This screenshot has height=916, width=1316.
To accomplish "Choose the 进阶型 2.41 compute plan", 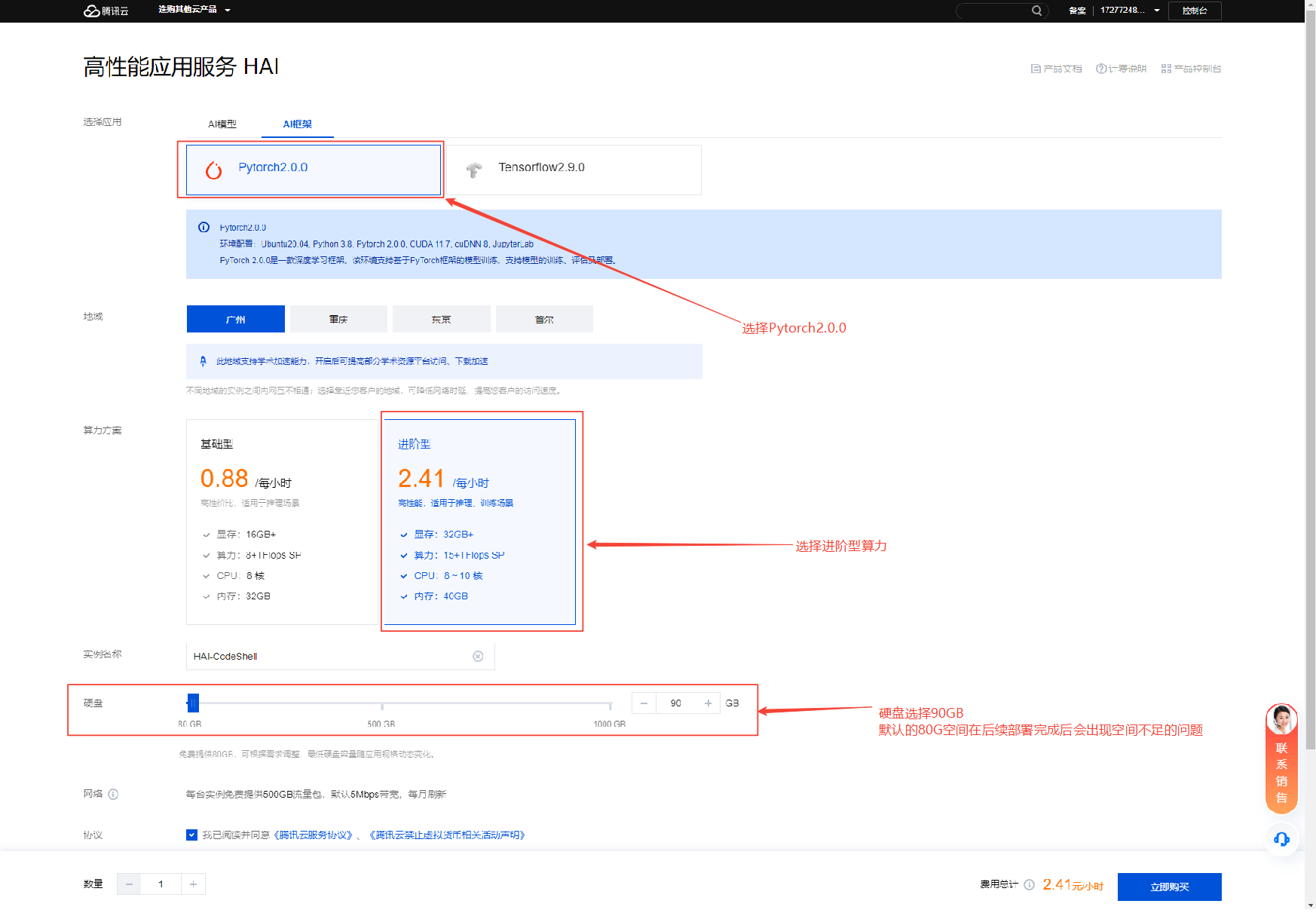I will [480, 522].
